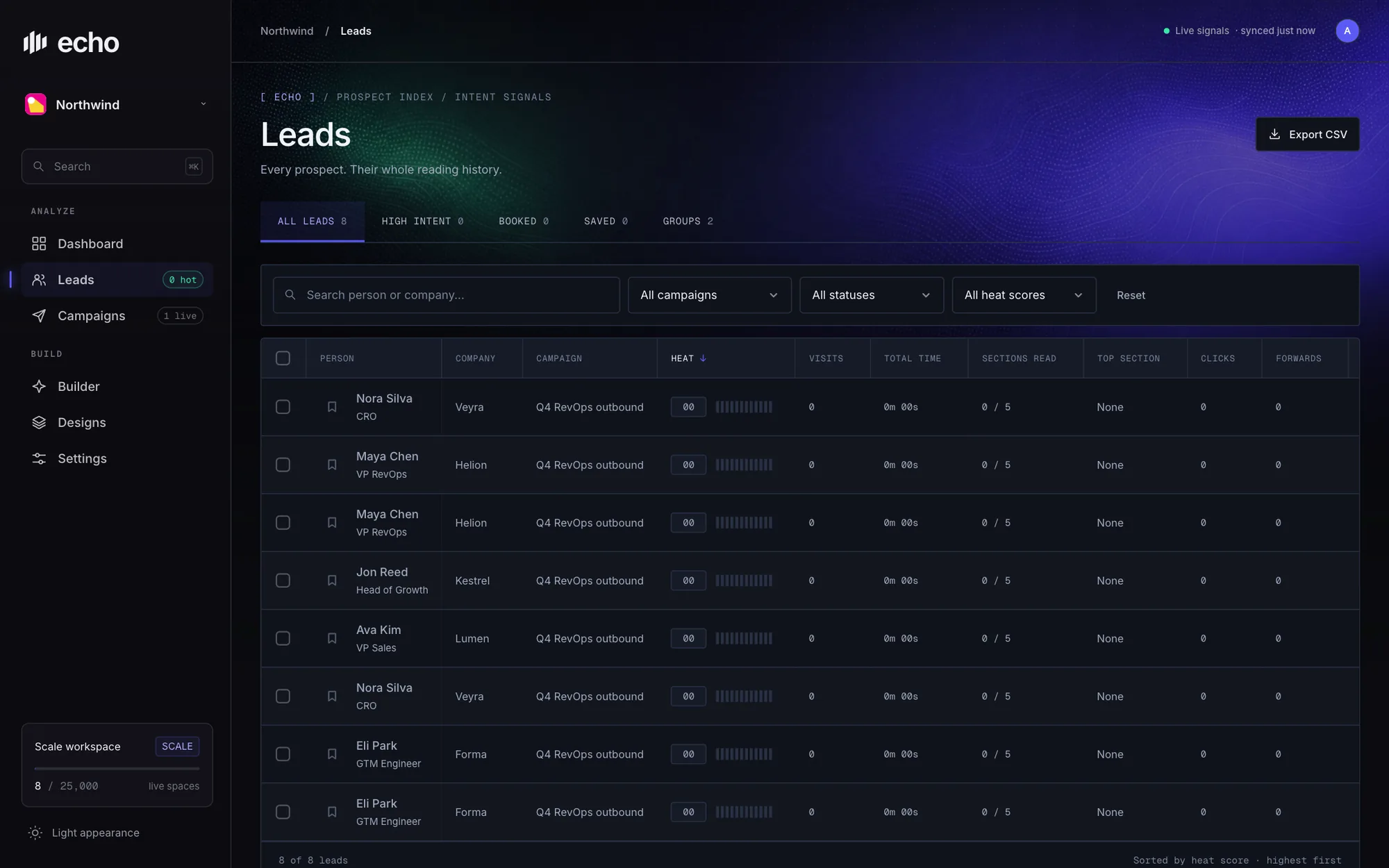1389x868 pixels.
Task: Click the echo logo icon
Action: pos(35,42)
